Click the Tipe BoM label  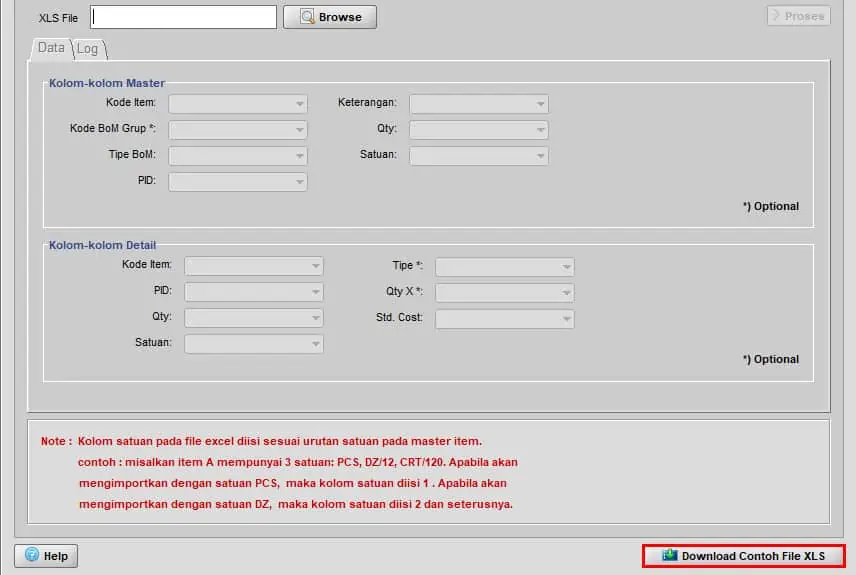(x=132, y=155)
